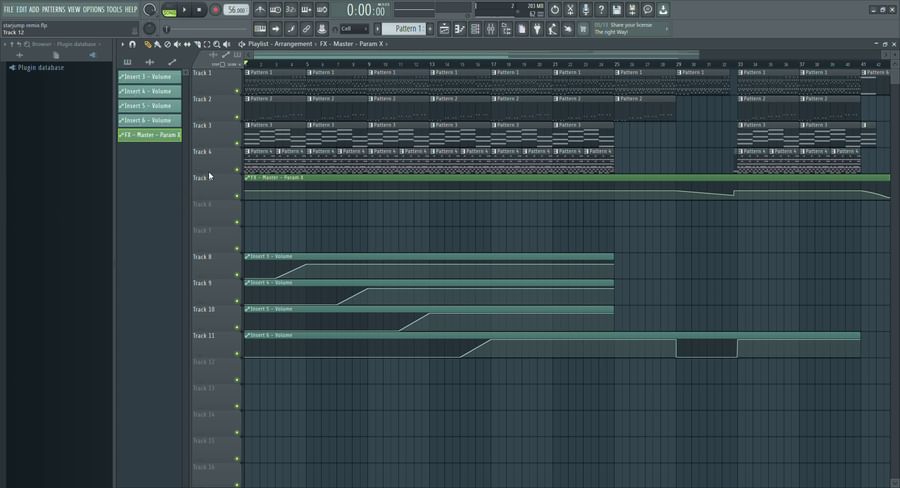Viewport: 900px width, 488px height.
Task: Select the Zoom magnifier tool in Playlist
Action: [x=216, y=44]
